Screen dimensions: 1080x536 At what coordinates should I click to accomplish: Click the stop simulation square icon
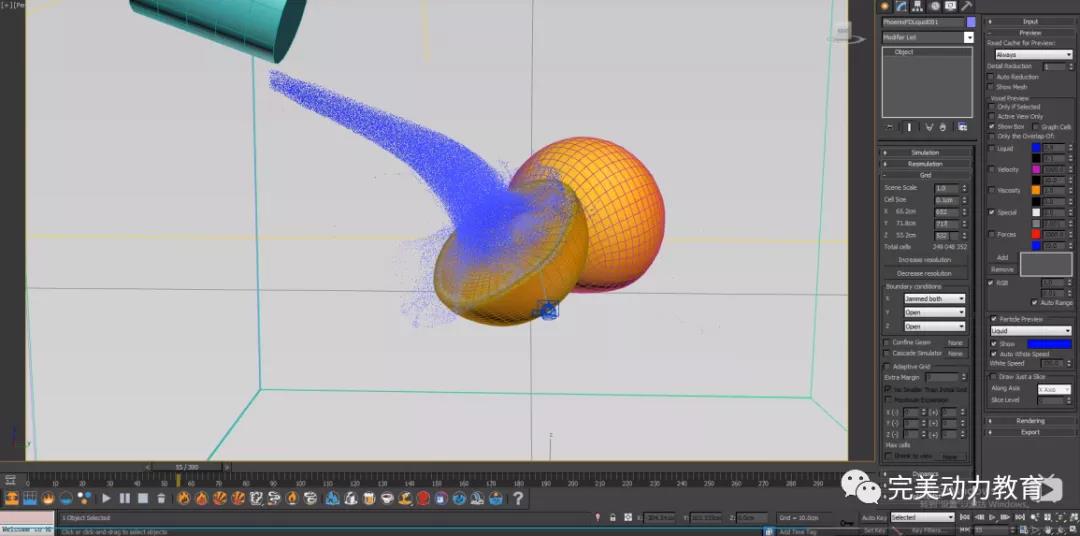pos(143,498)
